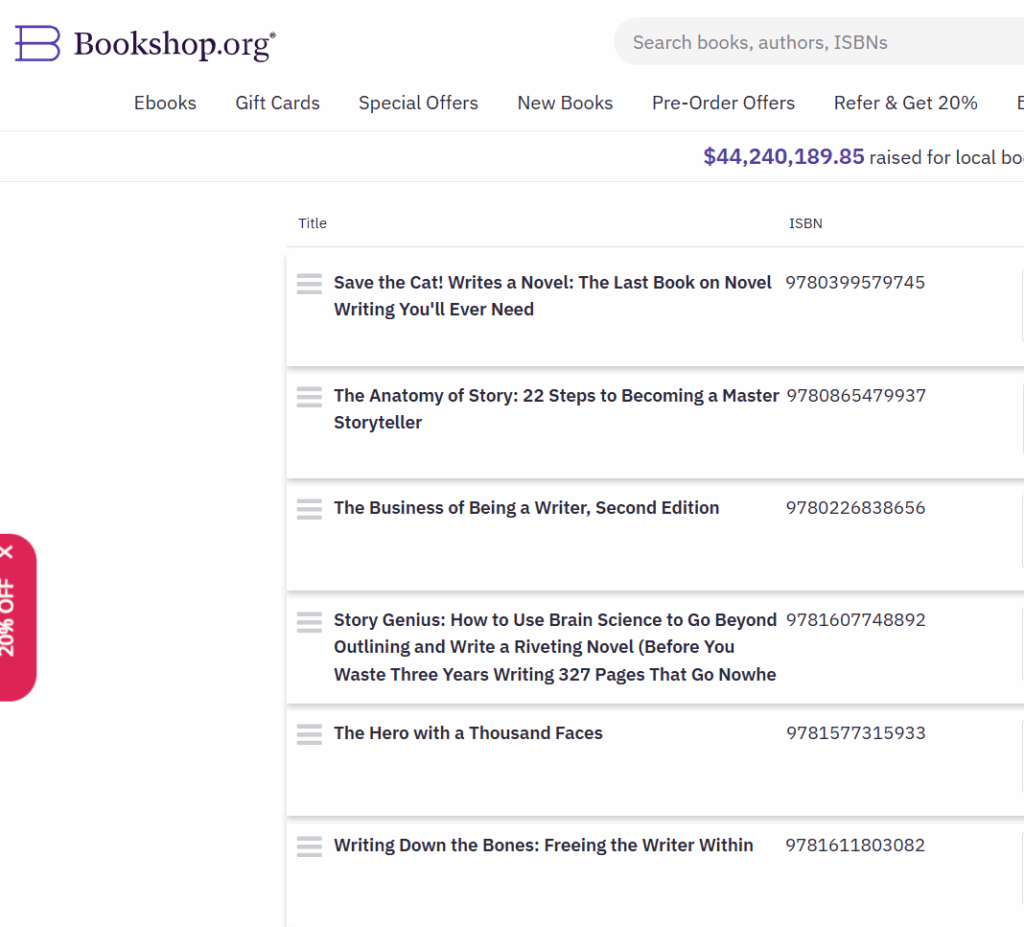1024x927 pixels.
Task: Click ISBN 9781611803082 in the list
Action: 855,845
